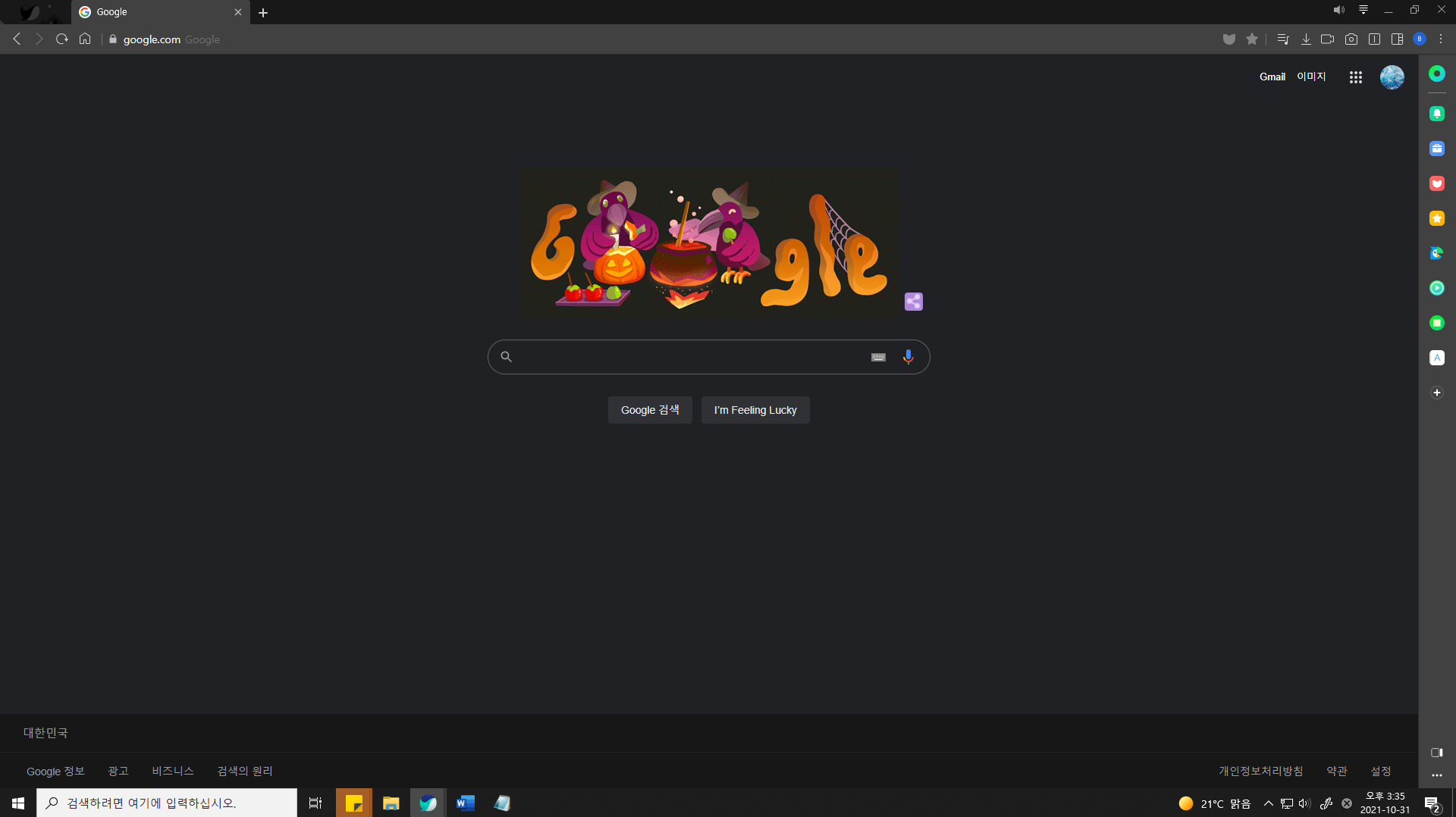Click into the Google search box
Viewport: 1456px width, 817px height.
coord(708,357)
